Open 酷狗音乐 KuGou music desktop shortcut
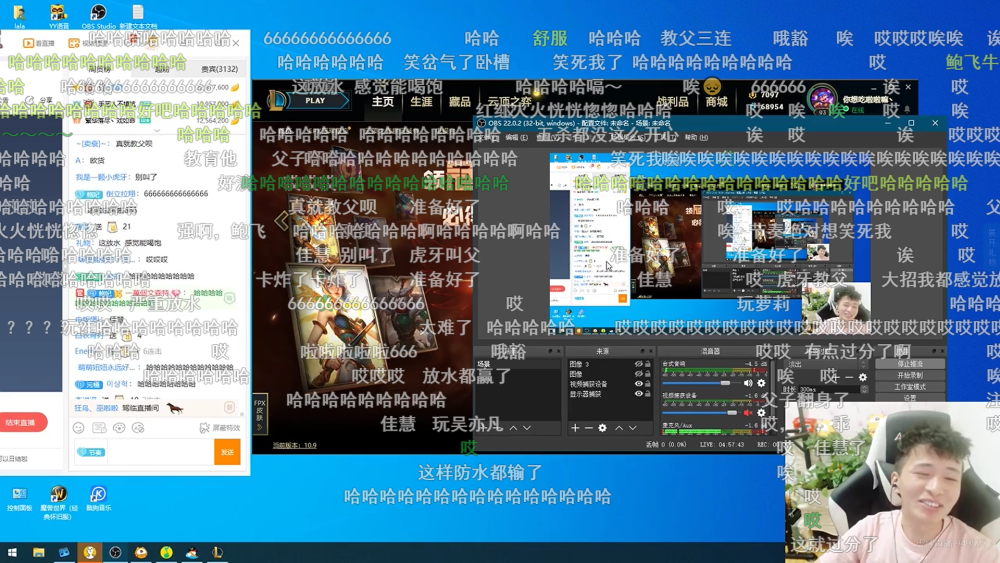Image resolution: width=1000 pixels, height=563 pixels. coord(98,499)
